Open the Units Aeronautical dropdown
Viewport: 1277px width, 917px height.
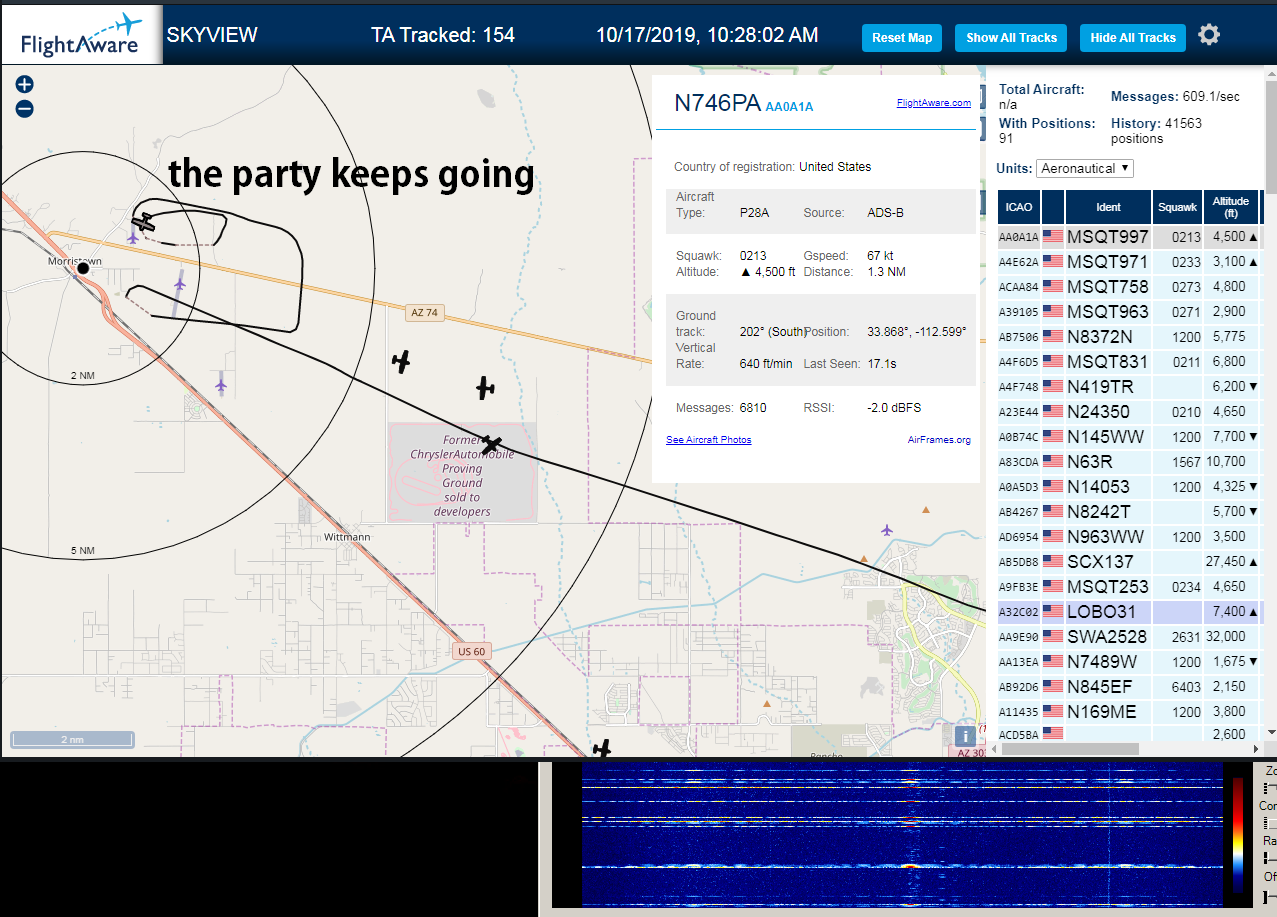1085,168
